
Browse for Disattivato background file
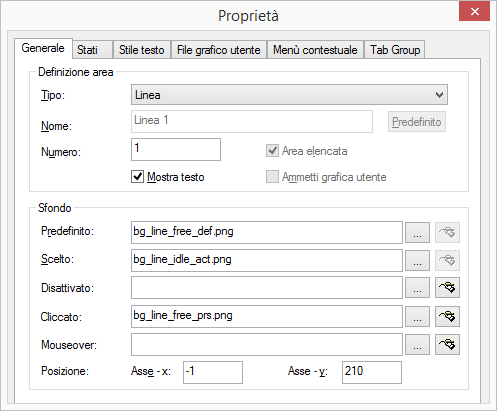tap(417, 287)
